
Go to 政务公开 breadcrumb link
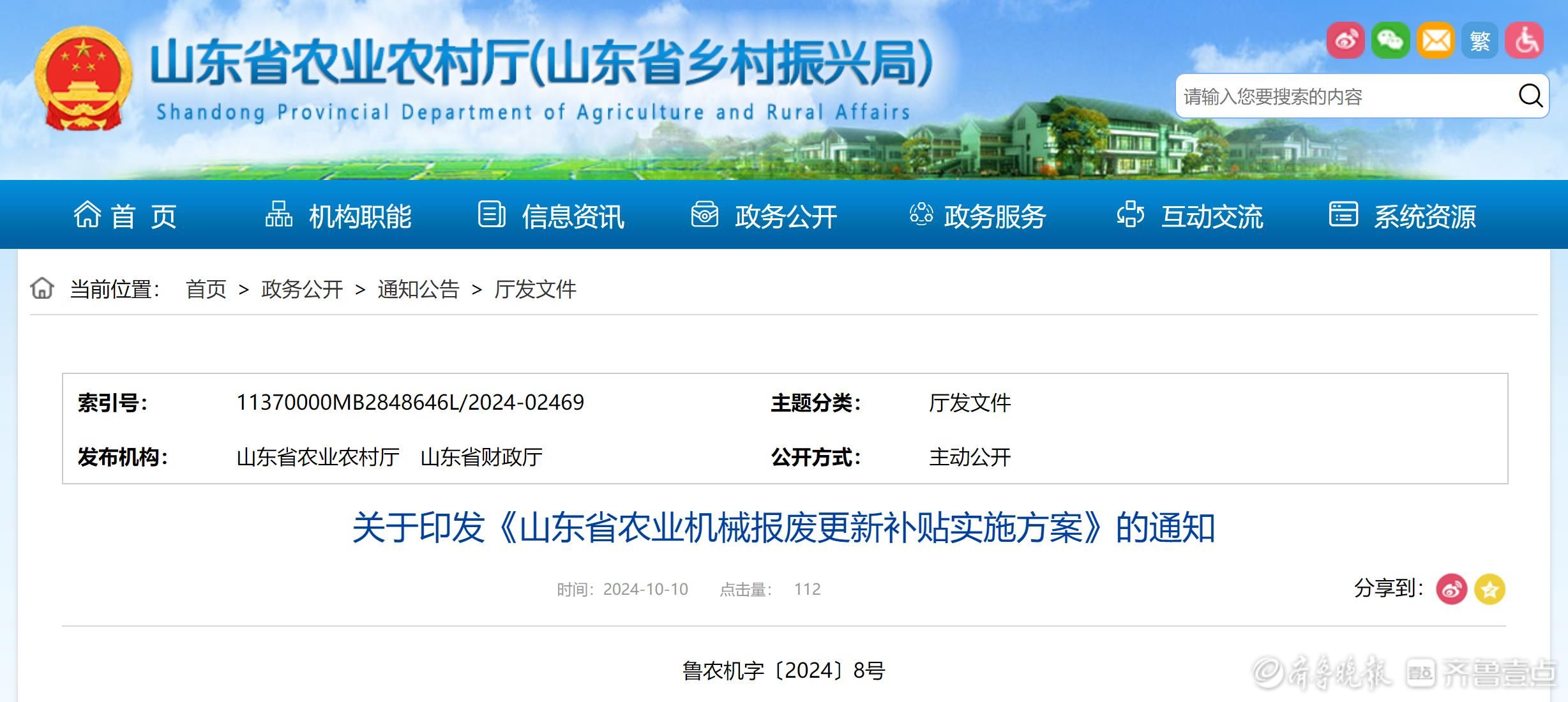(302, 289)
